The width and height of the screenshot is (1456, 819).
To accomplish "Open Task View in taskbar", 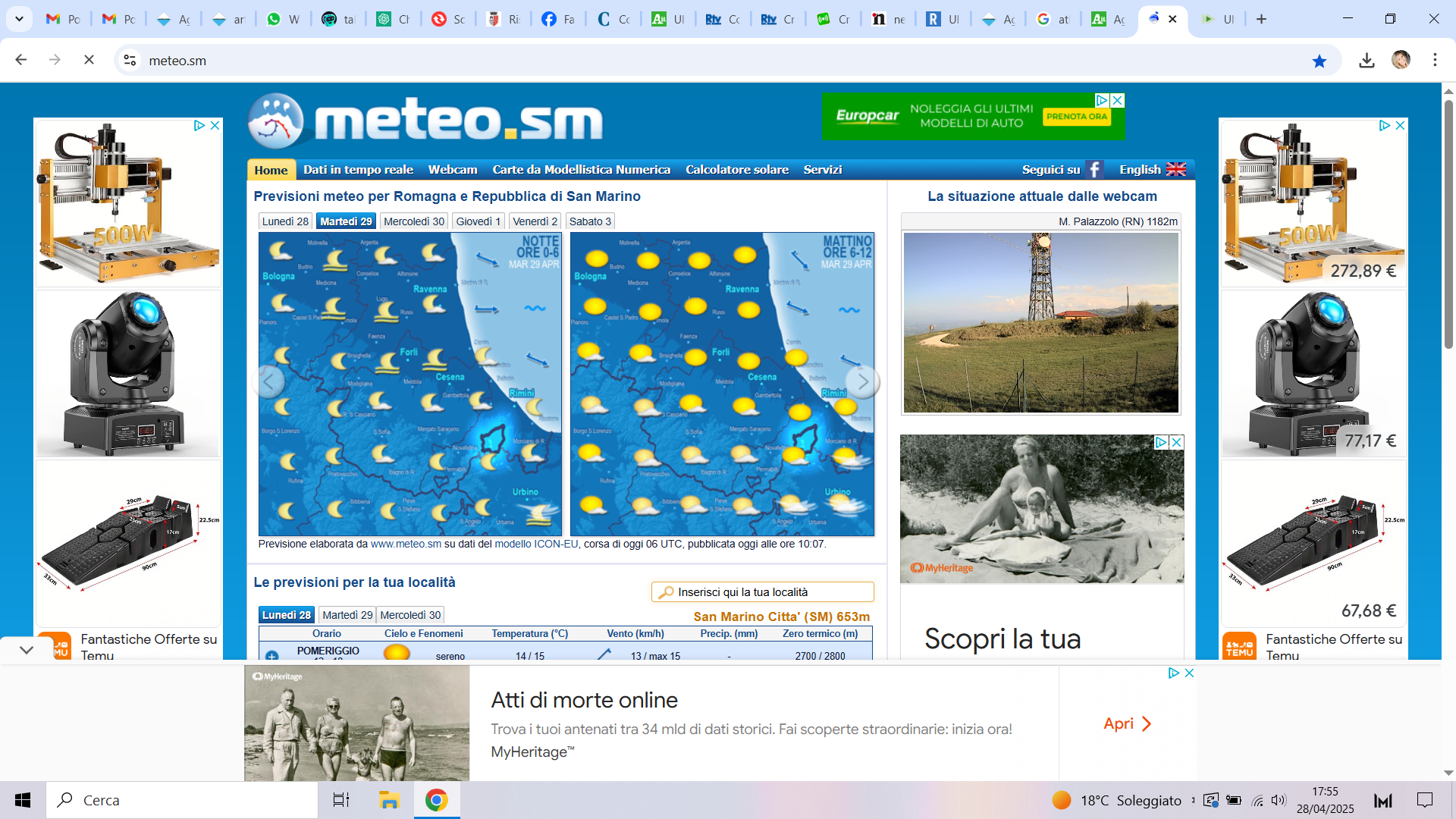I will (x=341, y=800).
